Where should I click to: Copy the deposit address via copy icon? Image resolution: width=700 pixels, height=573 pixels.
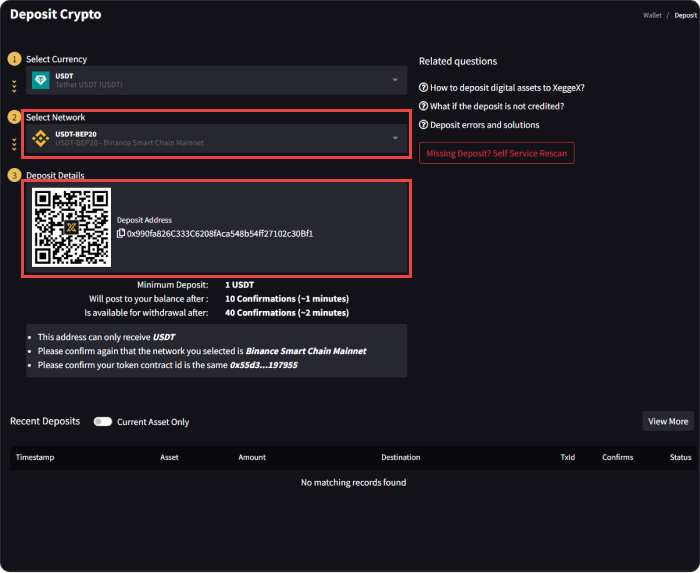pos(121,233)
